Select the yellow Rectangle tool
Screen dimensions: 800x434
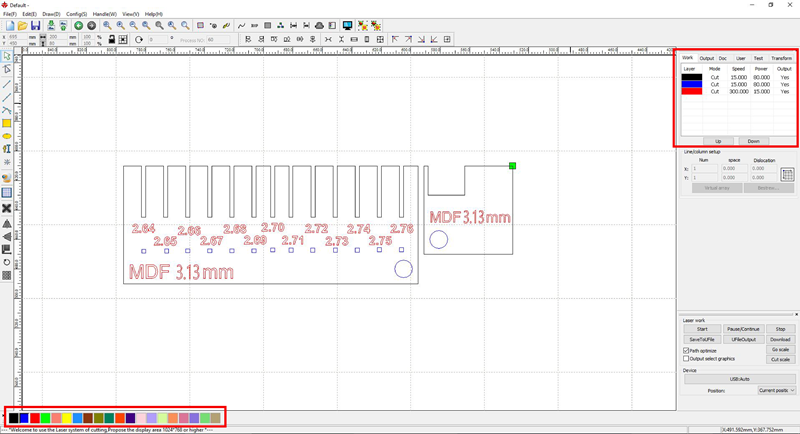pos(7,123)
